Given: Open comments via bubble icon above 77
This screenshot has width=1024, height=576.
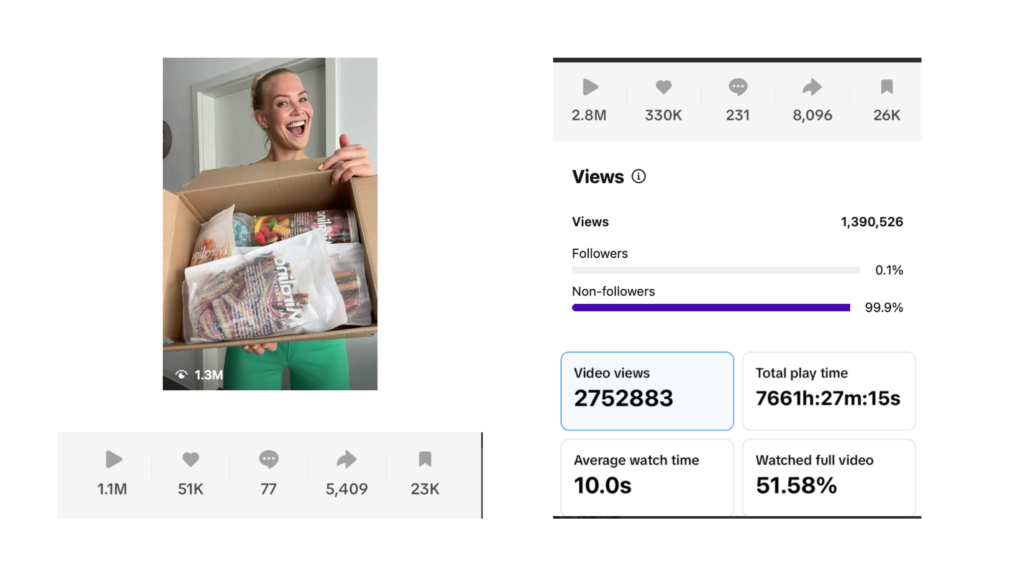Looking at the screenshot, I should click(x=268, y=460).
